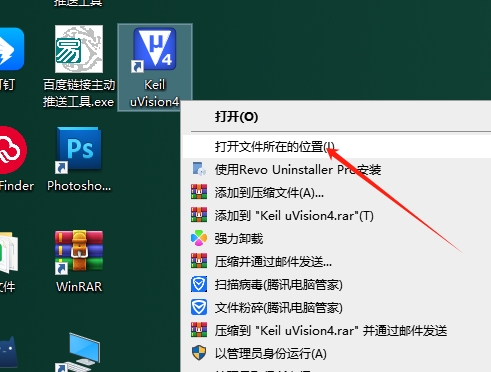Choose 打开文件所在的位置 in the context menu
491x372 pixels.
337,147
